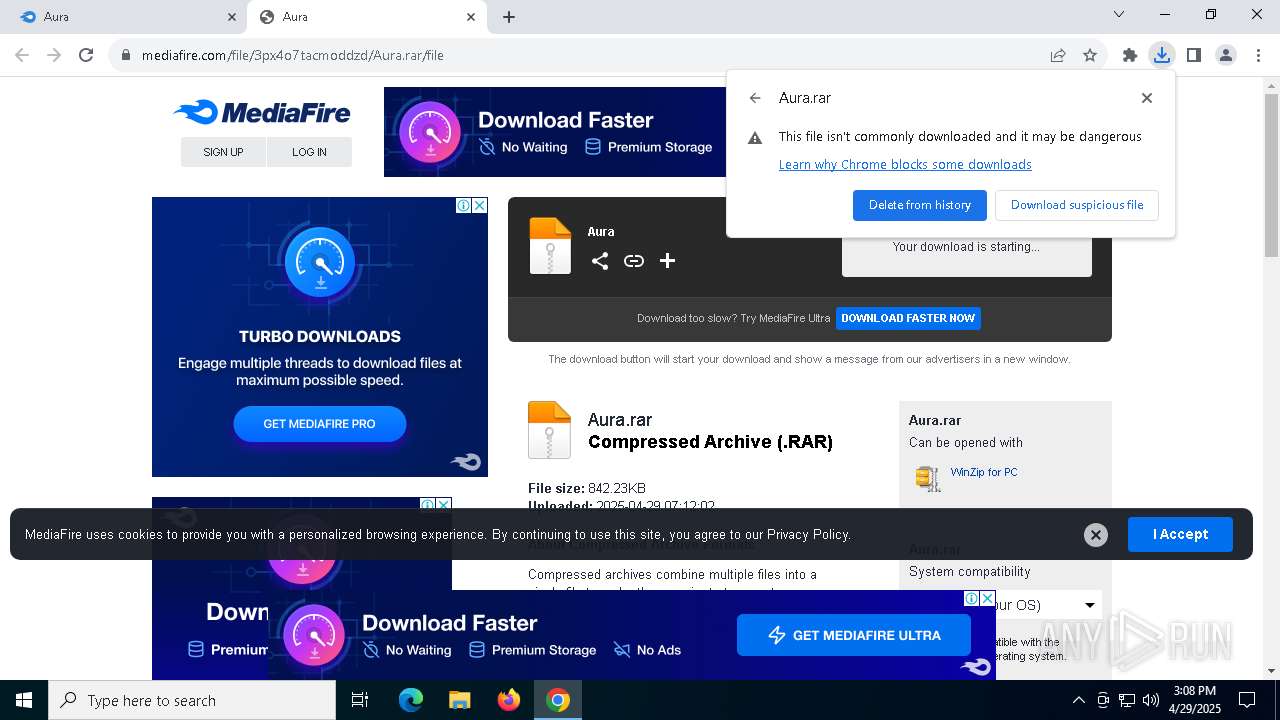Click the address bar URL

click(x=292, y=55)
